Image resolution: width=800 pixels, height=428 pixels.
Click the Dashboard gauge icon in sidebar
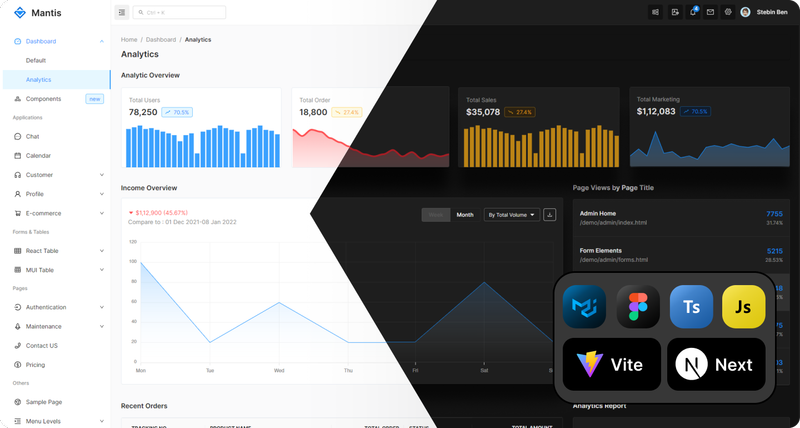click(17, 41)
